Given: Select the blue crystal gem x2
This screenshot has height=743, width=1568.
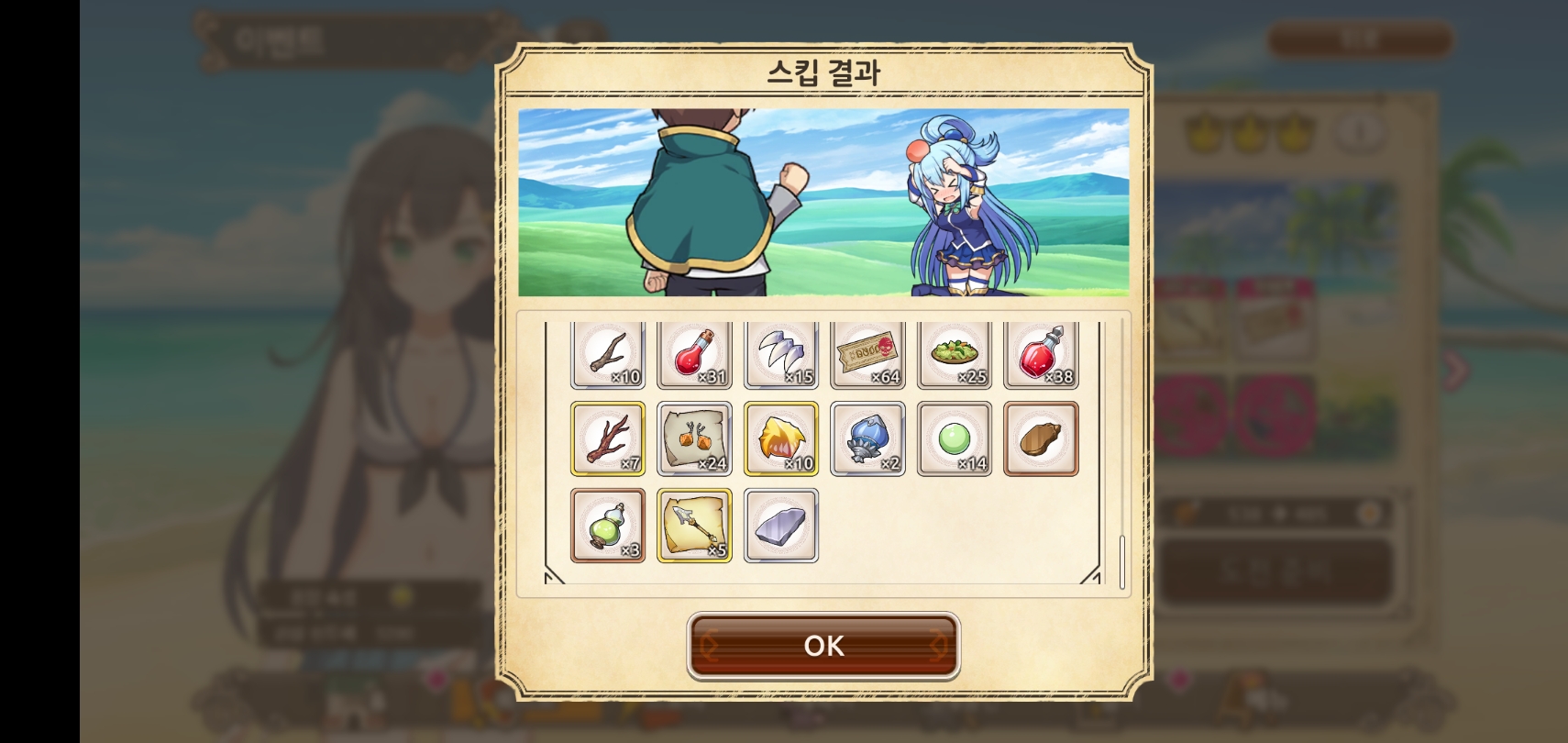Looking at the screenshot, I should (x=867, y=438).
